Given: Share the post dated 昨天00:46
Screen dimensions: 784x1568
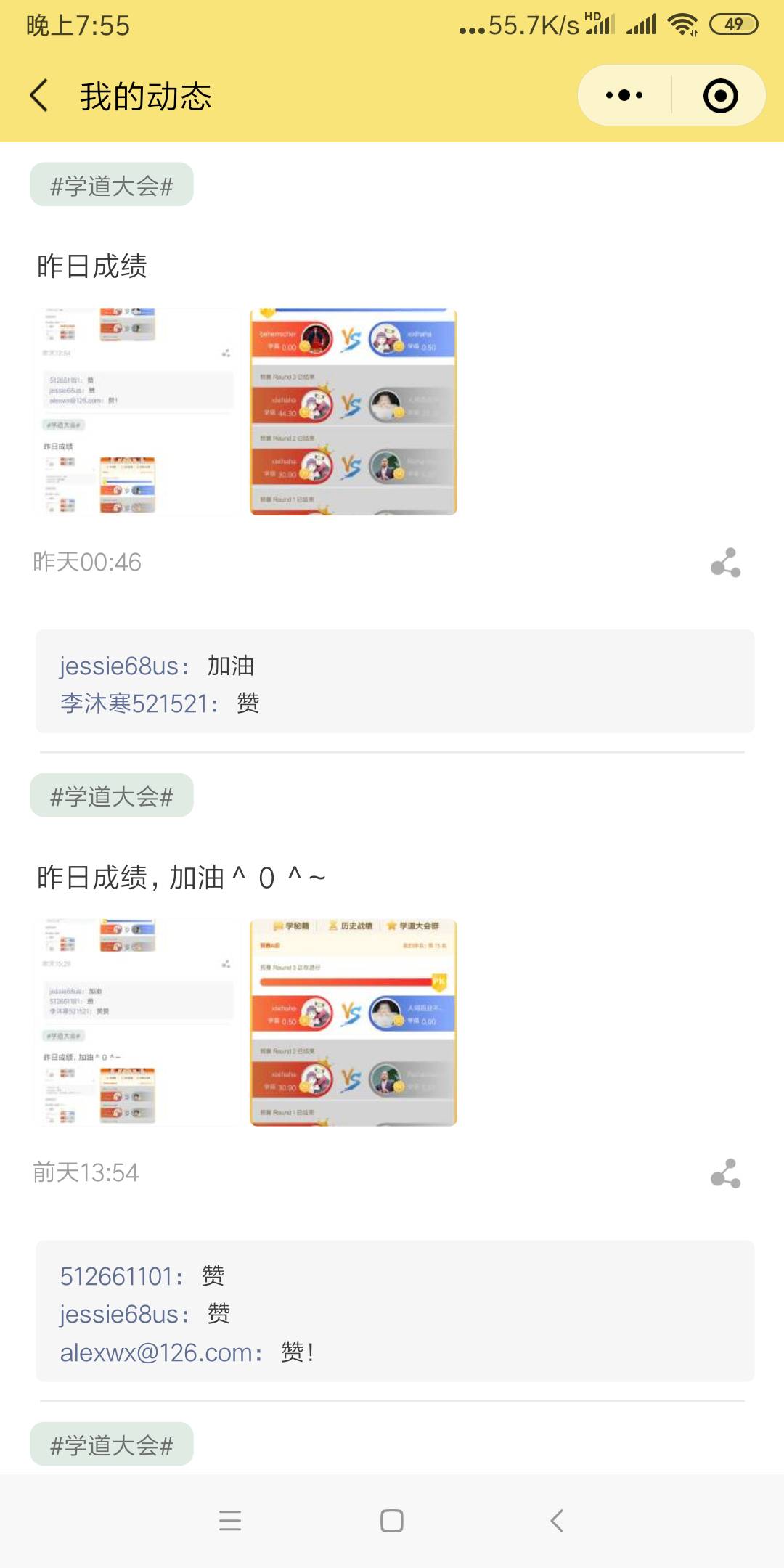Looking at the screenshot, I should click(725, 563).
